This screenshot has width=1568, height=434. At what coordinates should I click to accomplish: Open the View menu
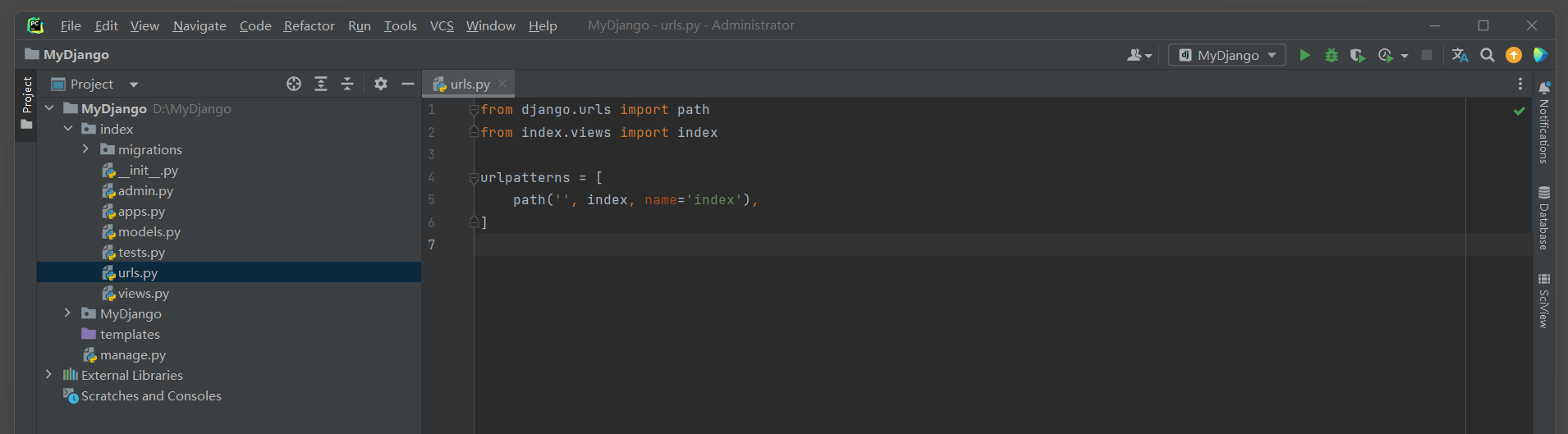(x=144, y=25)
